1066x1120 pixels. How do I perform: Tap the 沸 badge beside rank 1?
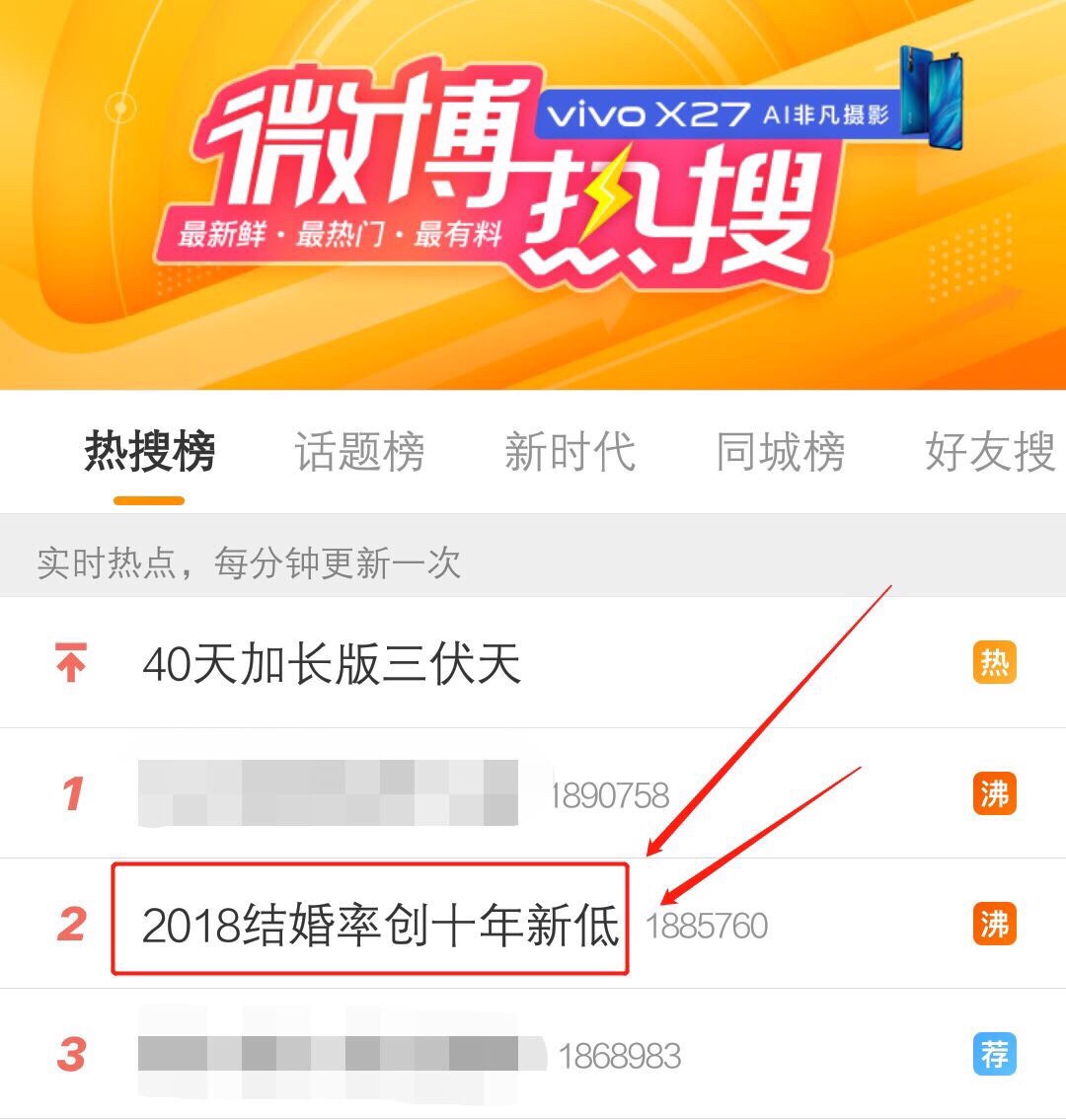[x=995, y=793]
